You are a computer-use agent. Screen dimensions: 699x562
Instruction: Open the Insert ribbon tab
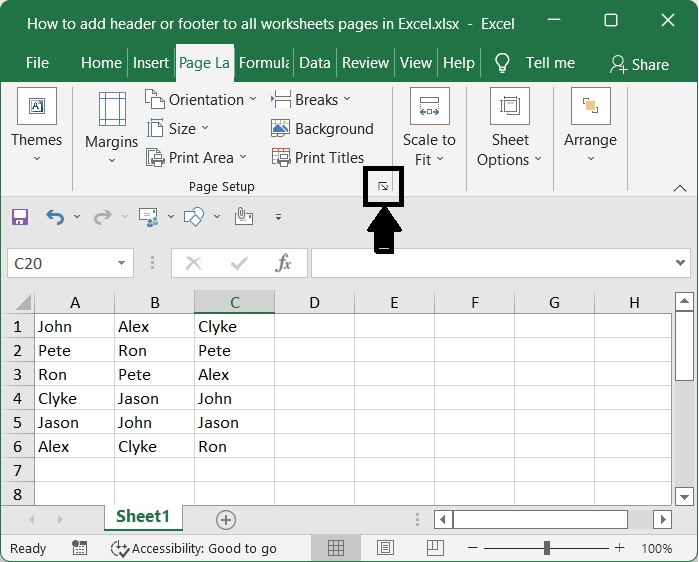(x=151, y=63)
